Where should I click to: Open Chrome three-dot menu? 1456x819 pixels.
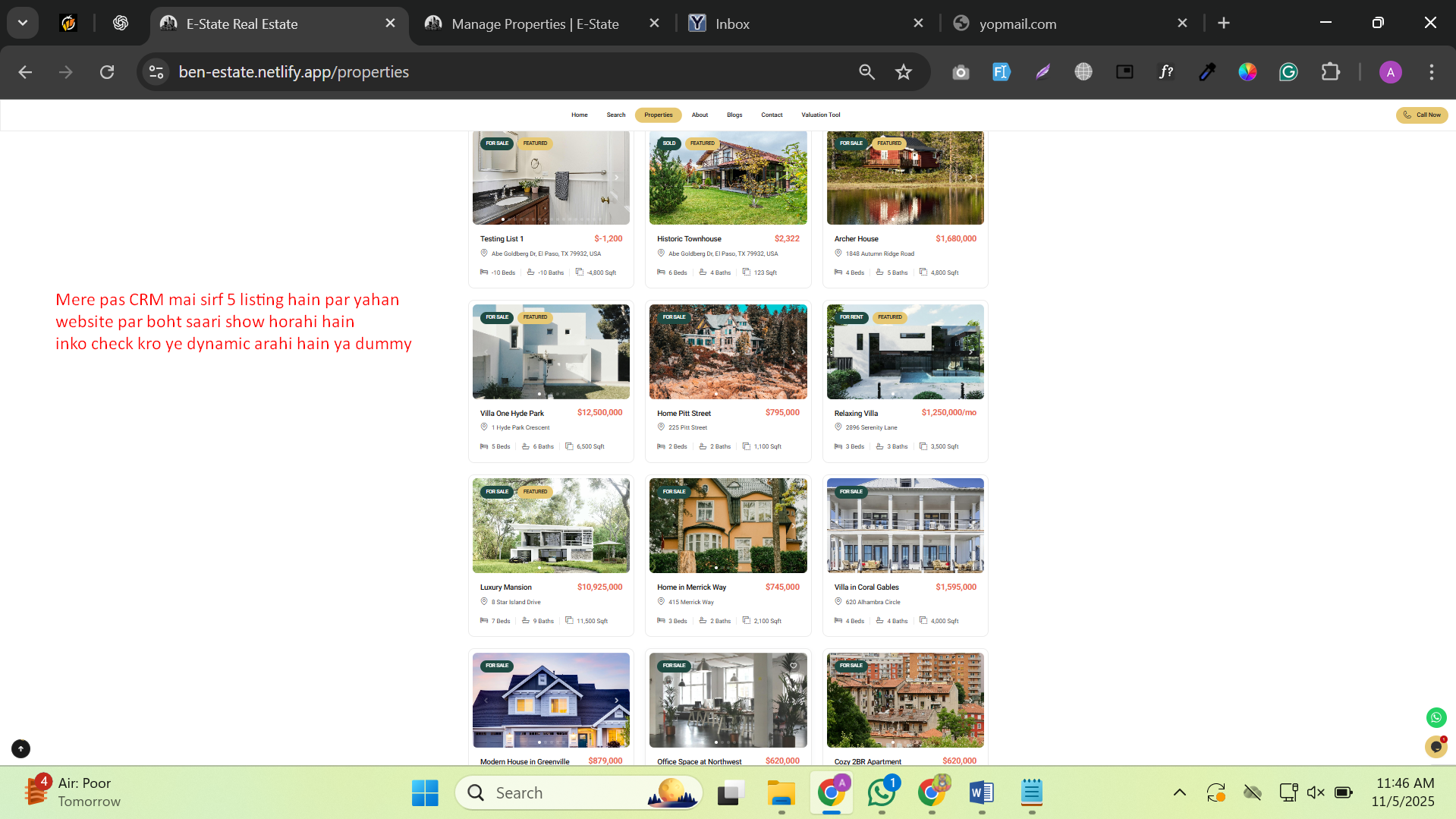(1431, 72)
